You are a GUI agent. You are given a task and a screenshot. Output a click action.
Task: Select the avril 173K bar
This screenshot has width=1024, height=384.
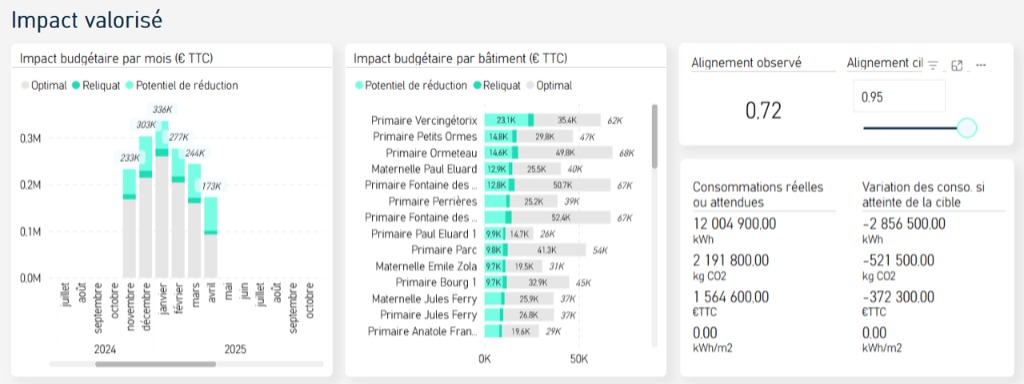210,238
